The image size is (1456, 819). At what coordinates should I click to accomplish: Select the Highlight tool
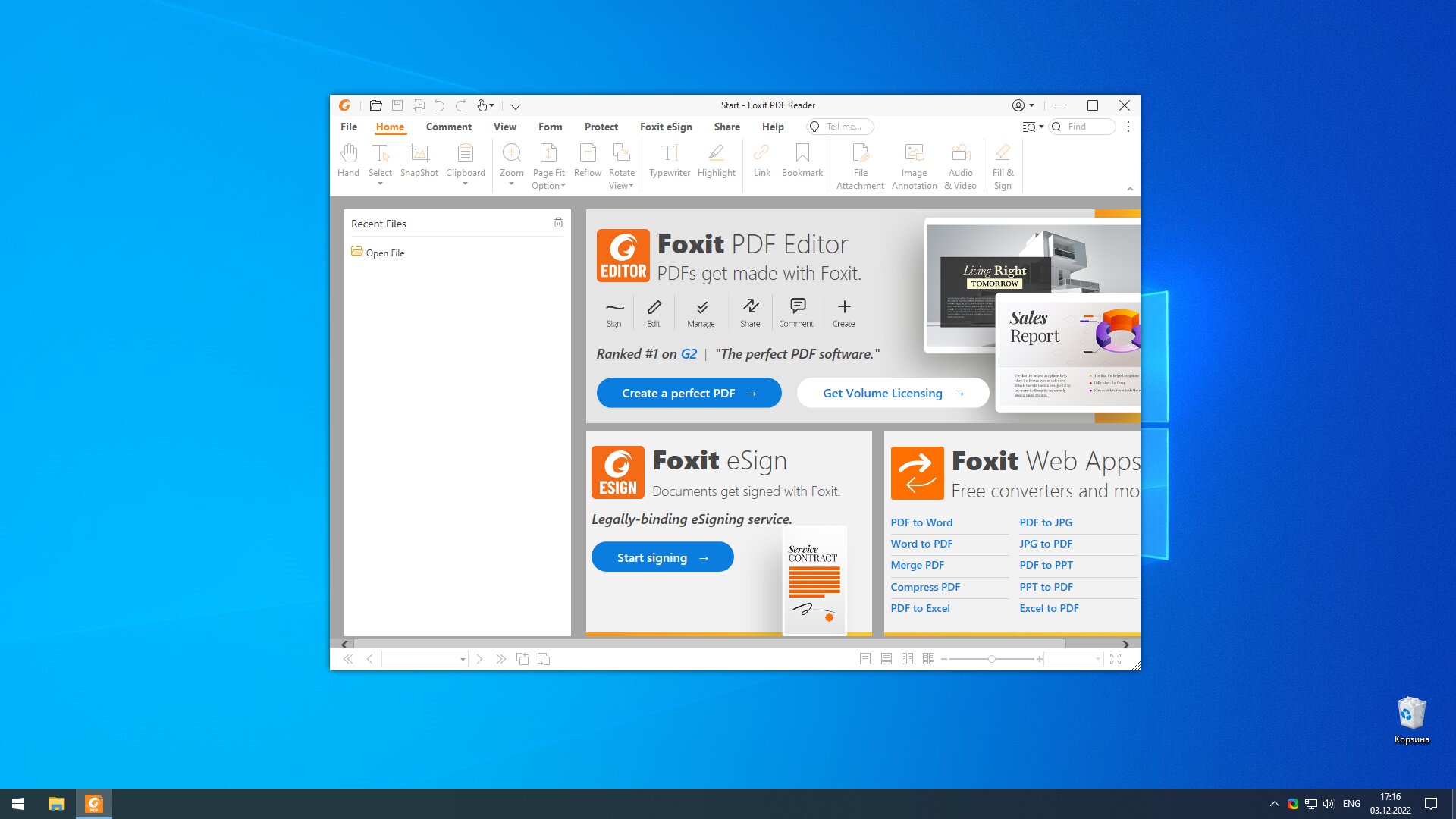(x=717, y=161)
